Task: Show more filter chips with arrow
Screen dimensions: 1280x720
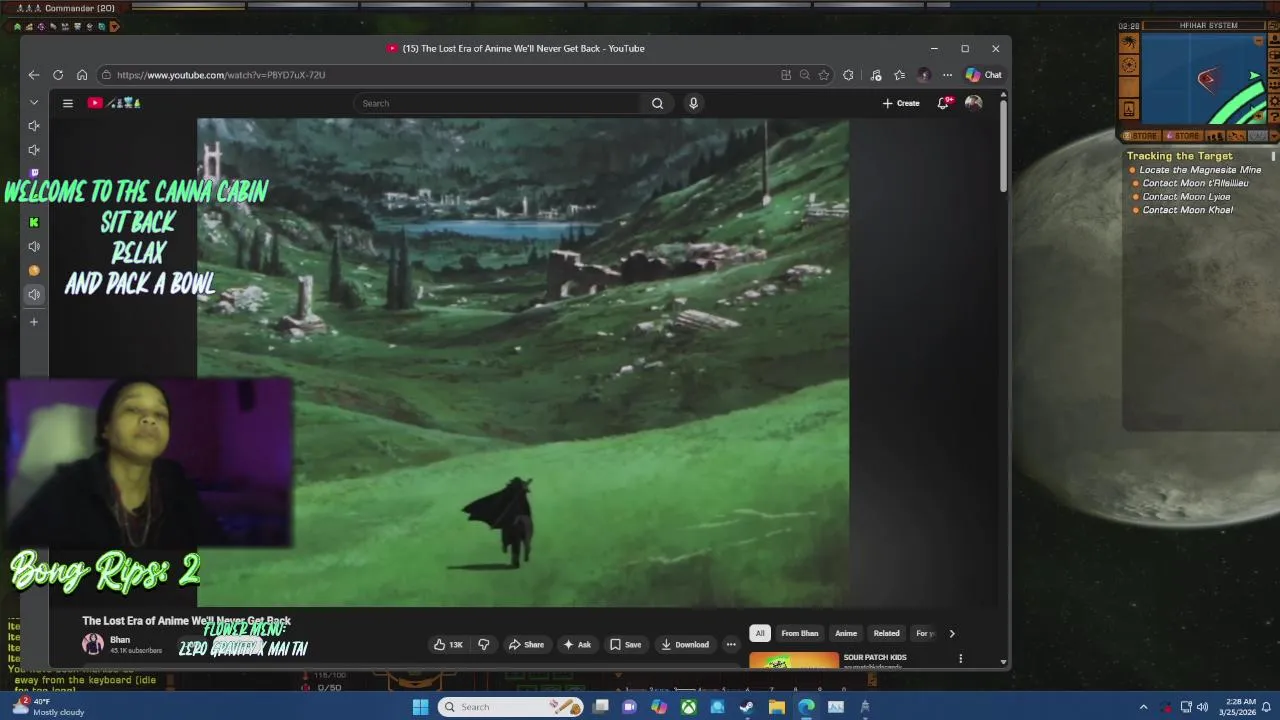Action: (x=952, y=633)
